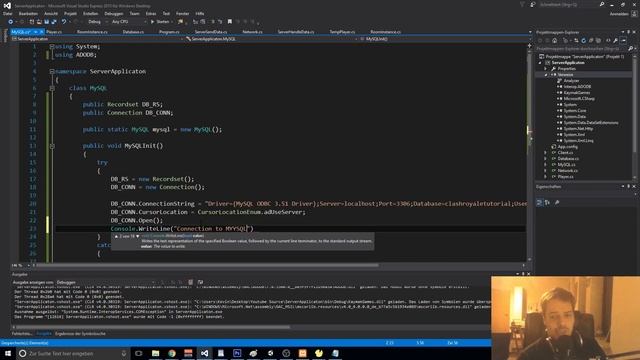Open Chrome from the taskbar
640x360 pixels.
tap(172, 353)
